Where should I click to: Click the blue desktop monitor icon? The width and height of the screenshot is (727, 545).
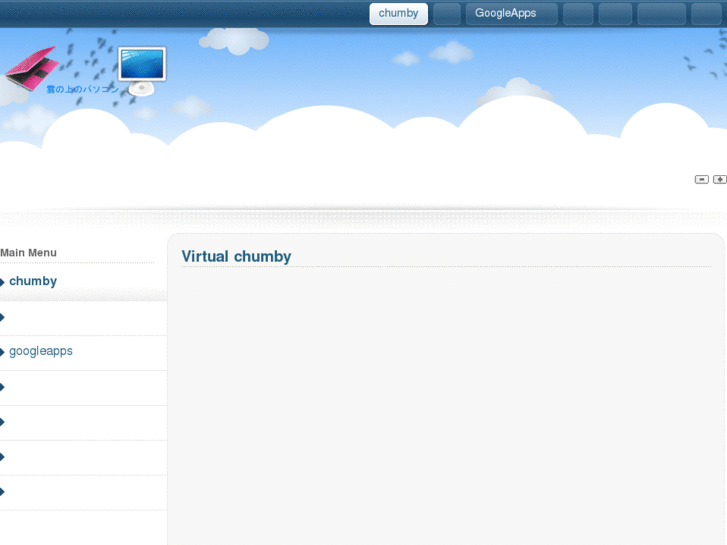tap(142, 71)
